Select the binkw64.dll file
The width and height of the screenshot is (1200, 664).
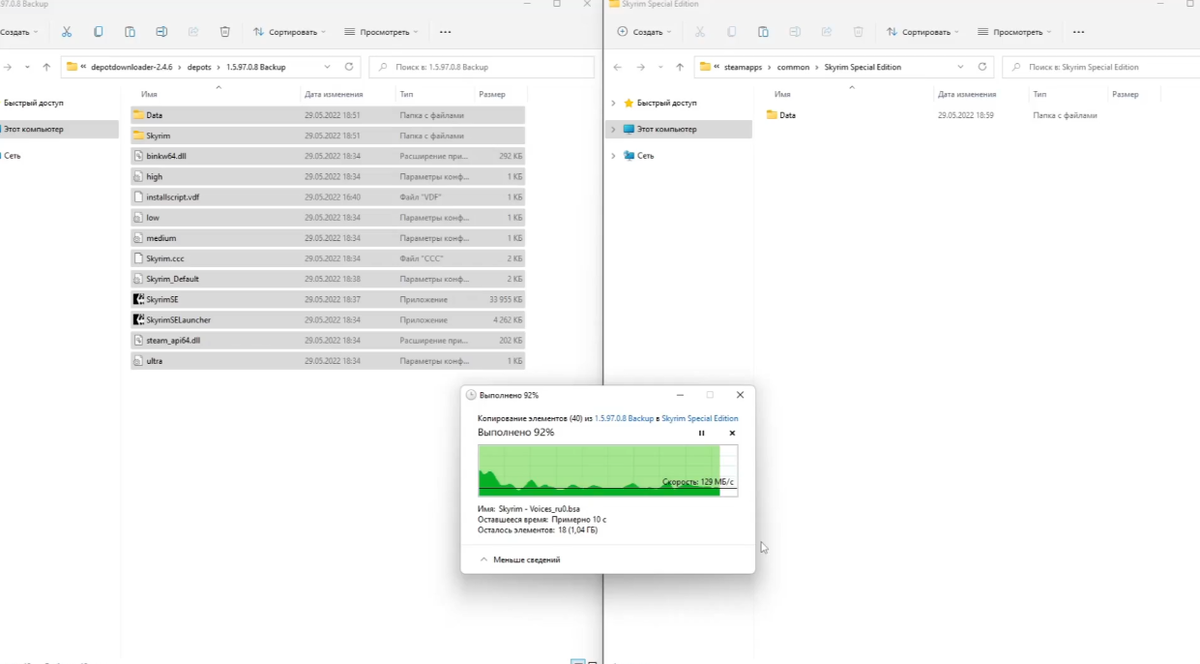tap(327, 156)
